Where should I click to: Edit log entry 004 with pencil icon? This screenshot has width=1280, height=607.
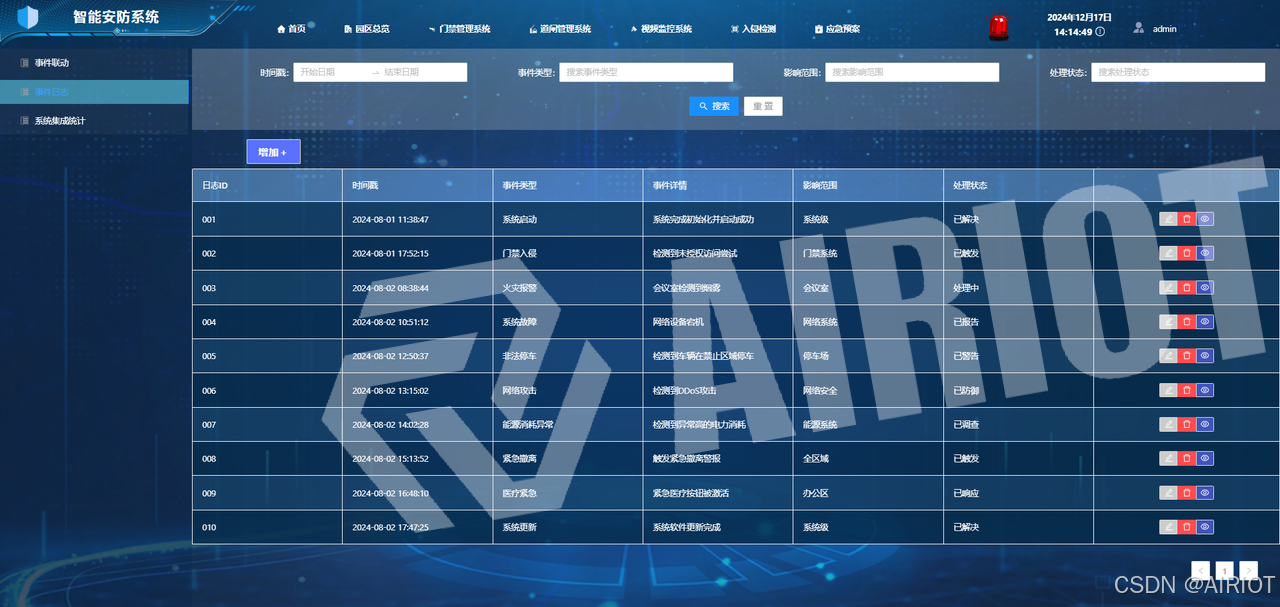click(1168, 322)
